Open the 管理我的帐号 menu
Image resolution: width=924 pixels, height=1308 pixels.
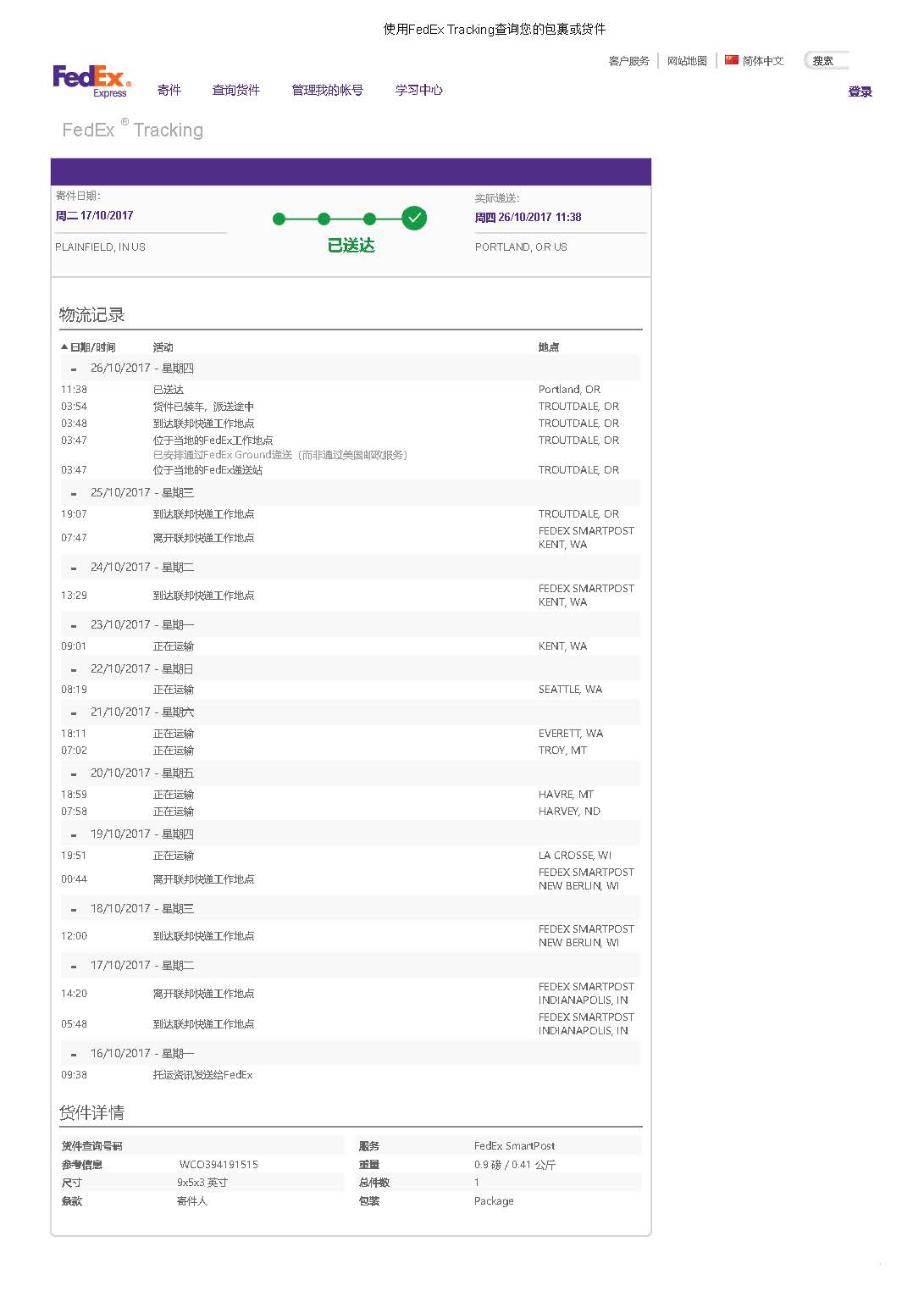[x=328, y=90]
